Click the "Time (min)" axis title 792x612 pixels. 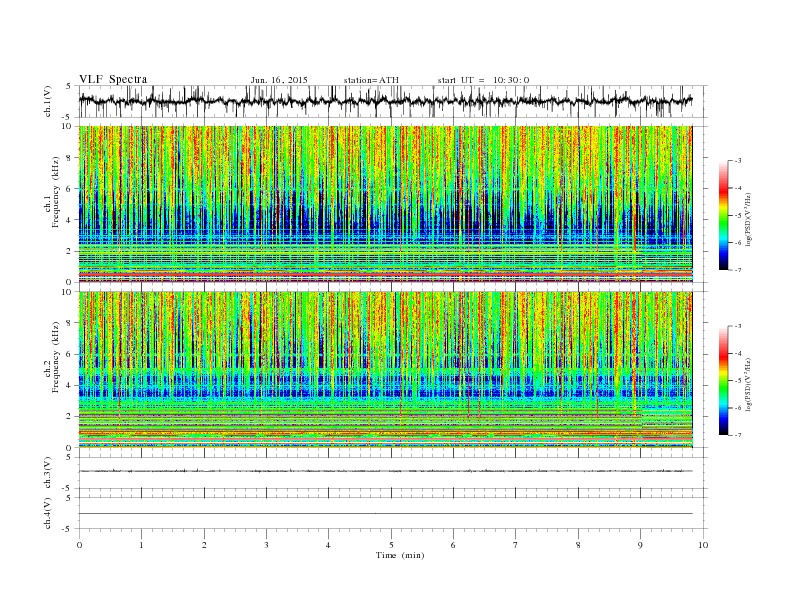pos(400,555)
